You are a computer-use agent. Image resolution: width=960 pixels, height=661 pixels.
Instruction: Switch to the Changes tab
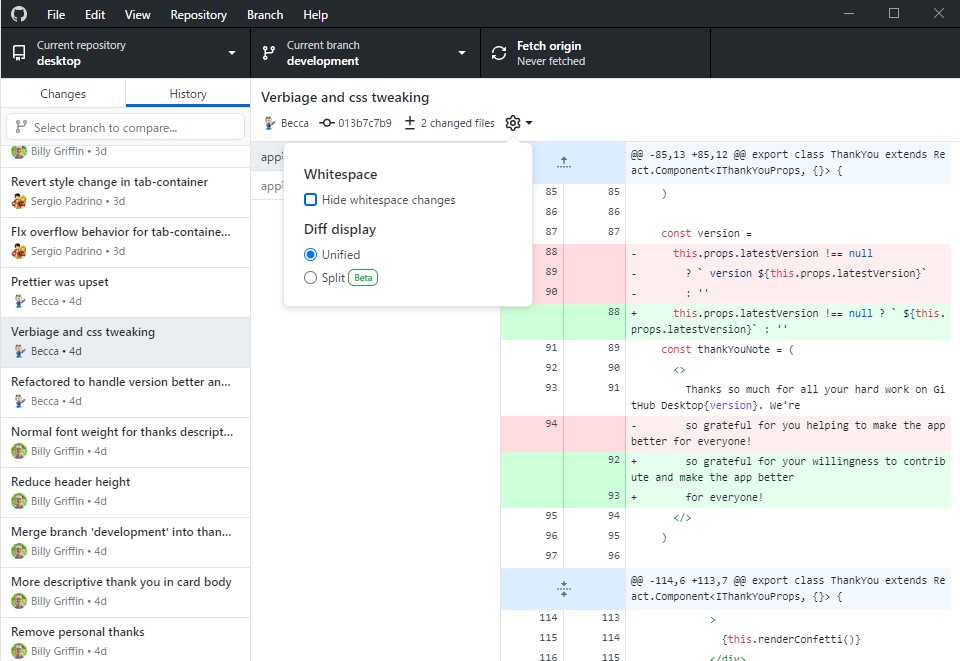62,93
